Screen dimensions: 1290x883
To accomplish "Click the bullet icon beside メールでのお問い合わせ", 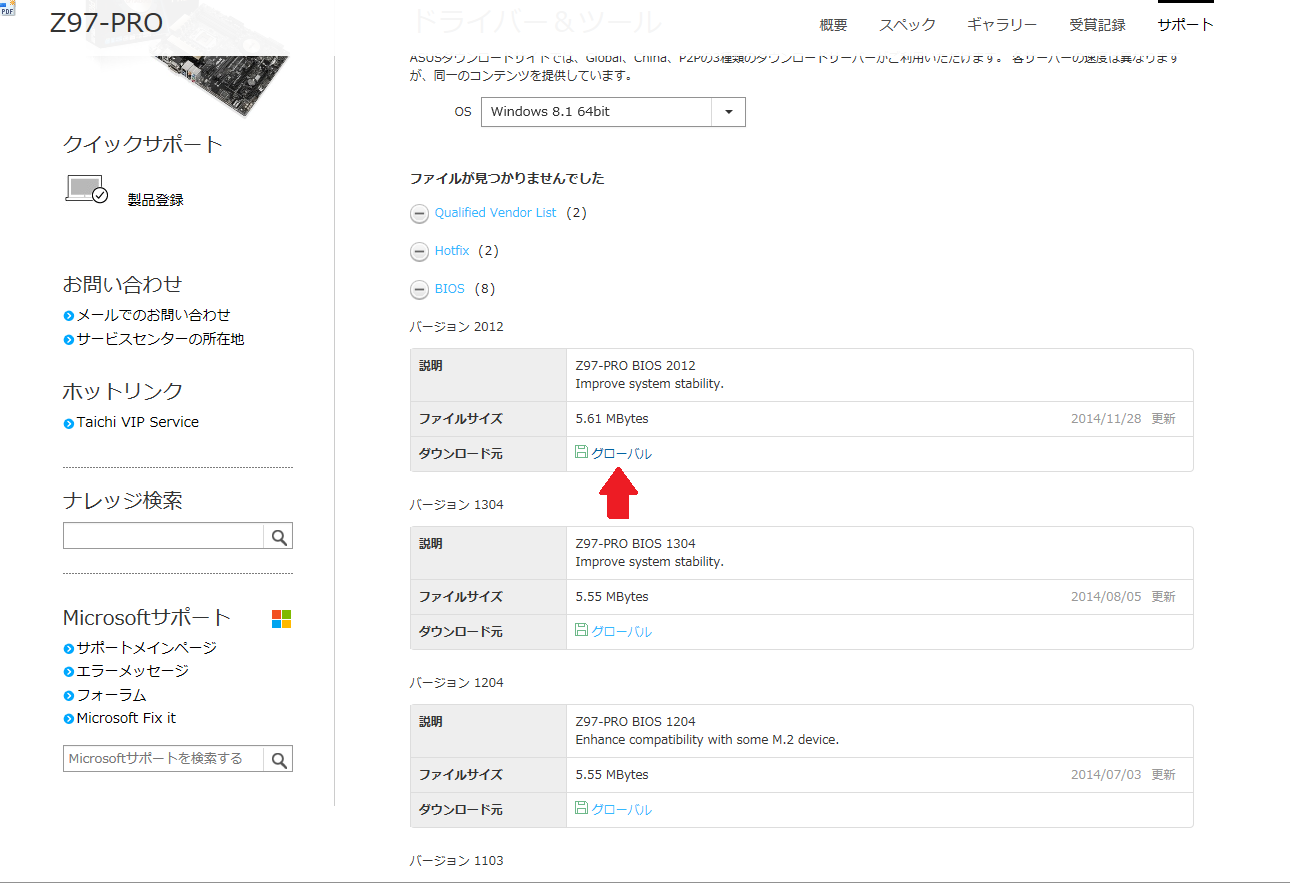I will click(68, 316).
